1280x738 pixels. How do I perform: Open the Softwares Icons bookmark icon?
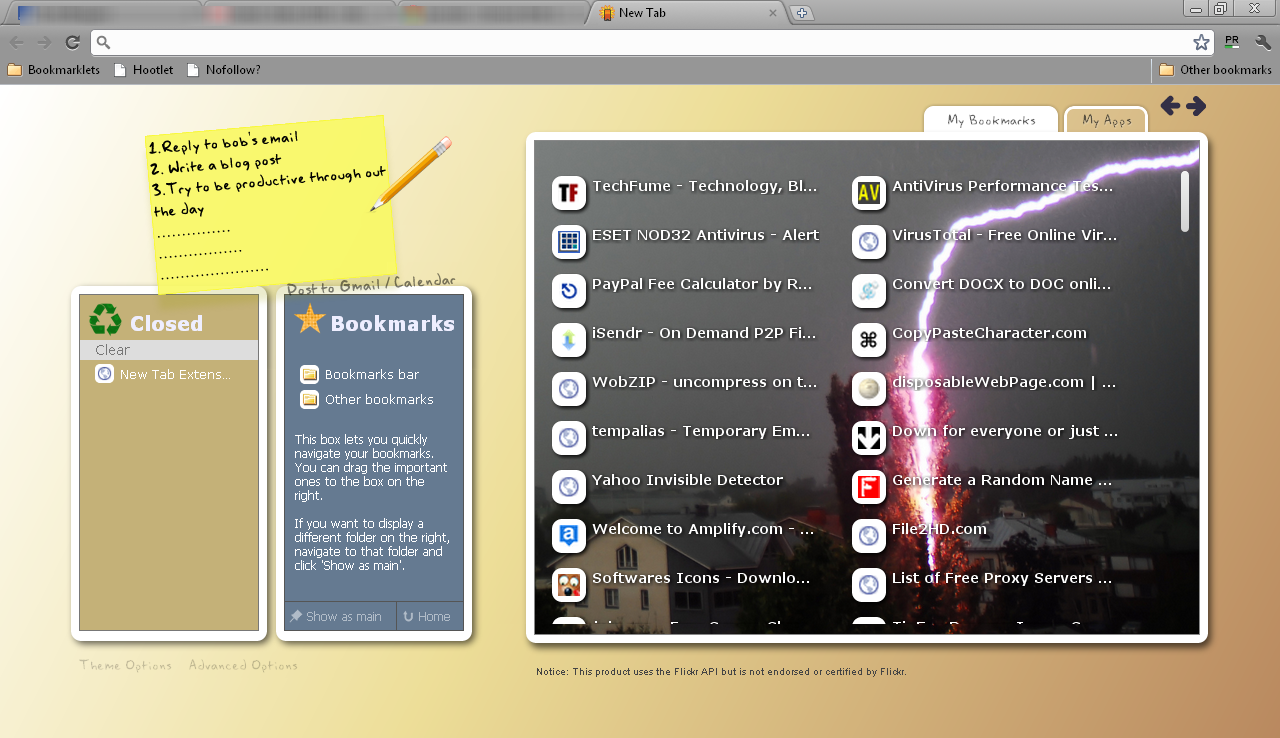569,585
